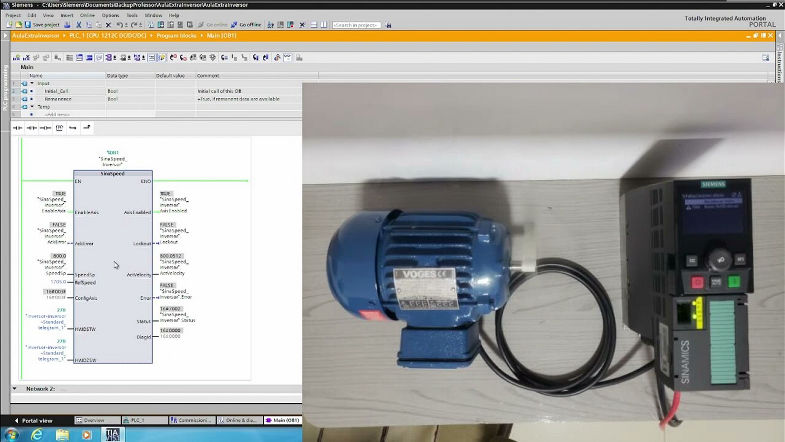
Task: Open the Tools menu
Action: (x=132, y=16)
